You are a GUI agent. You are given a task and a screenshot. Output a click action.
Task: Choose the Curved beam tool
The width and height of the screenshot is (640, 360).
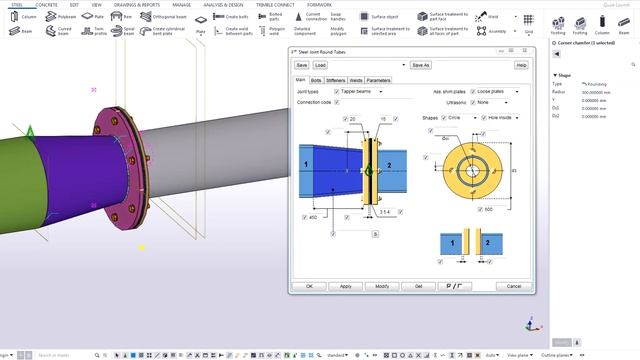point(59,31)
